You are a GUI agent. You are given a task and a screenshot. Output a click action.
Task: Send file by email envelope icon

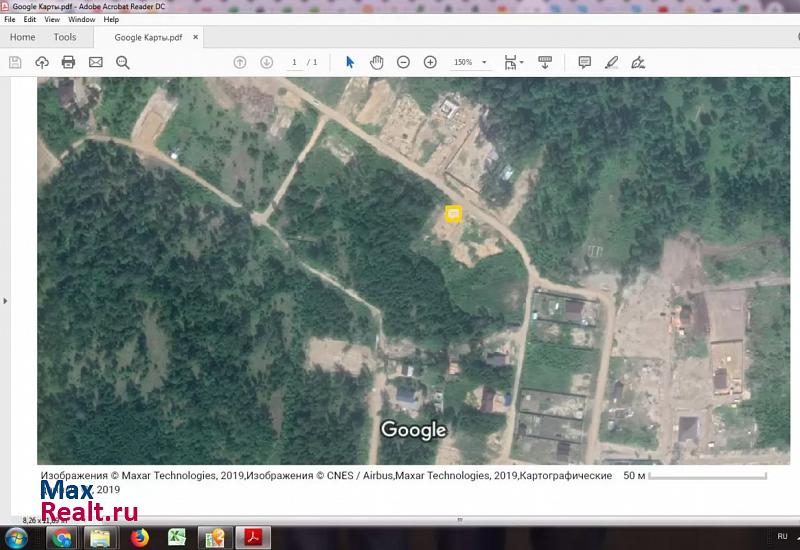point(95,62)
